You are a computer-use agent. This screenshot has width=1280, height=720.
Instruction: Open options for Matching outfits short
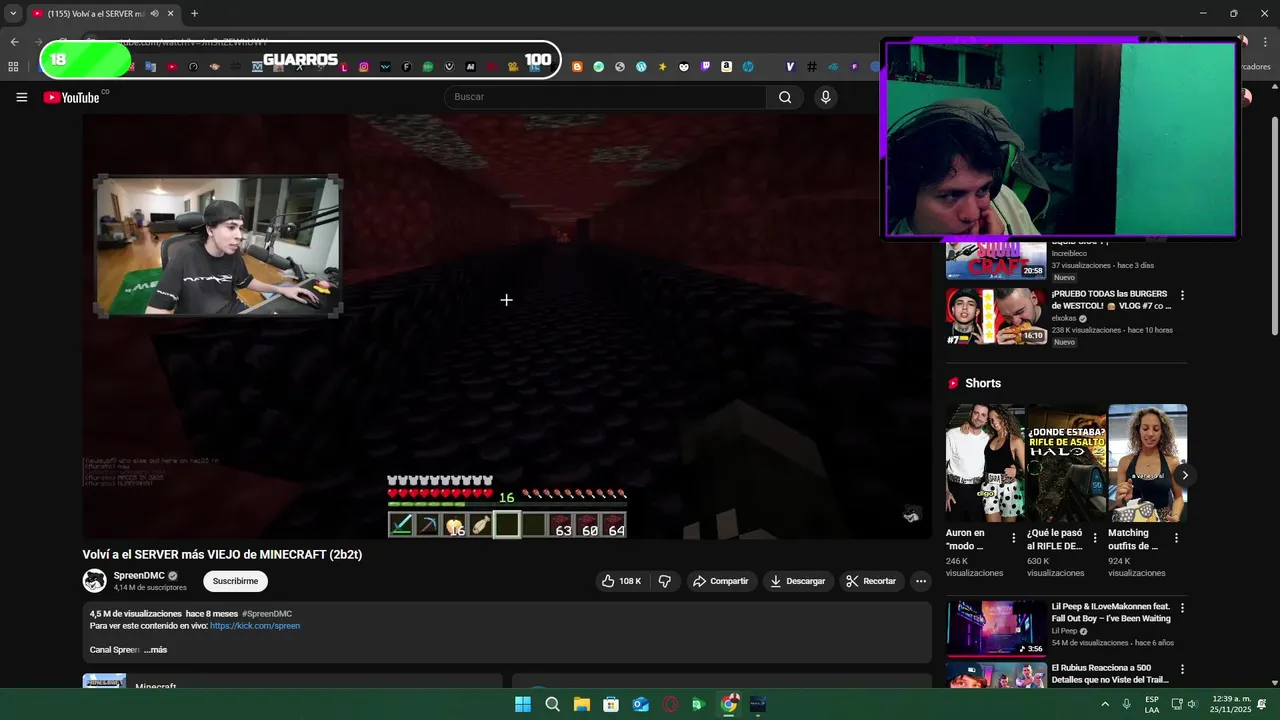point(1176,538)
